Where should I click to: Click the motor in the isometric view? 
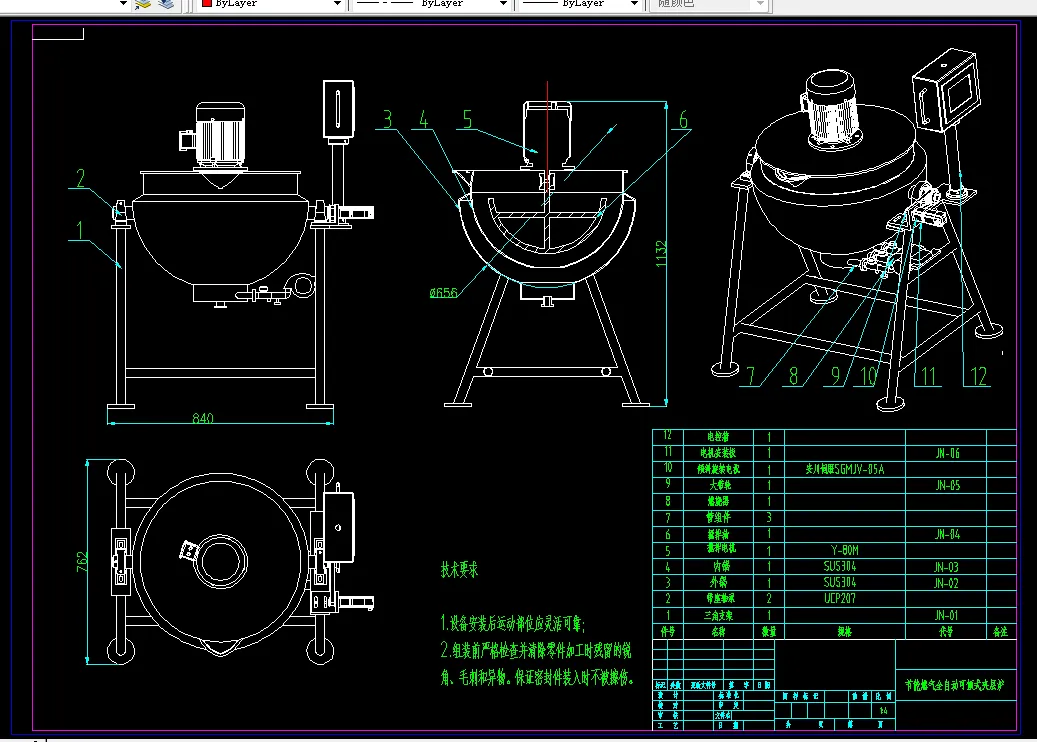831,109
